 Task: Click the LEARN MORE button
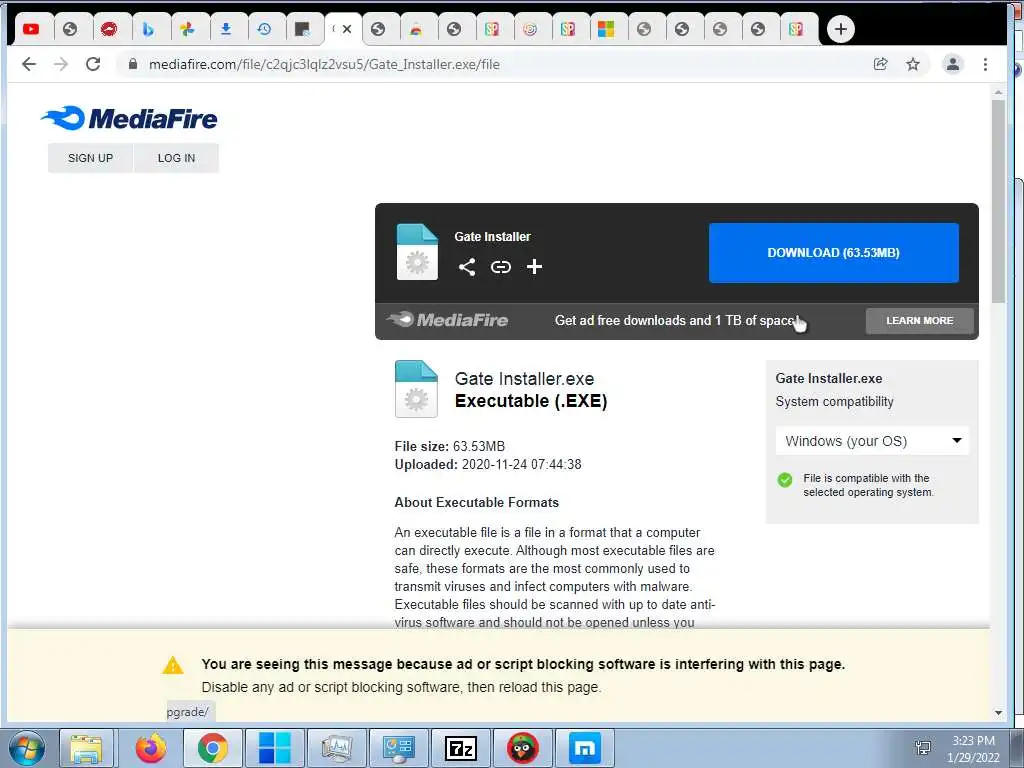click(x=920, y=321)
